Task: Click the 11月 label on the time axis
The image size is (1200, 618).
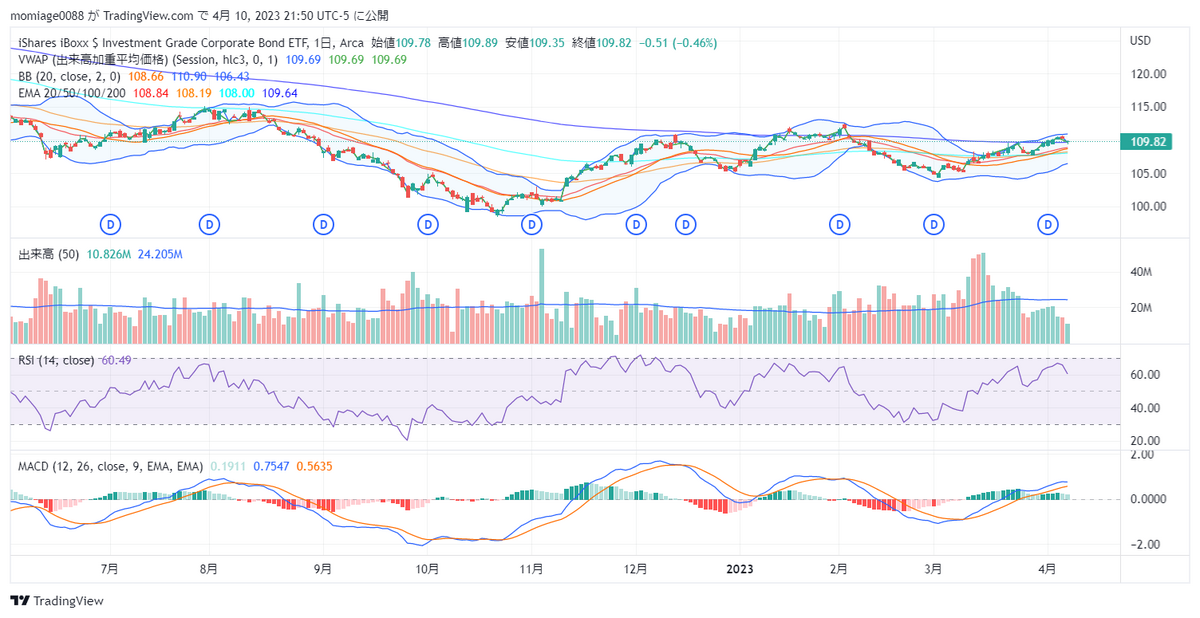Action: pyautogui.click(x=531, y=569)
